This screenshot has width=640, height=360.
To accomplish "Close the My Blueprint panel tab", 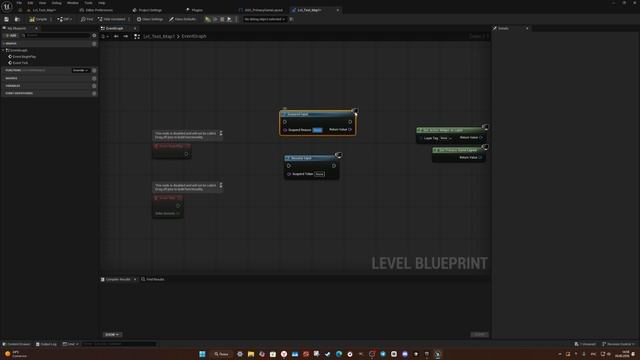I will click(36, 29).
